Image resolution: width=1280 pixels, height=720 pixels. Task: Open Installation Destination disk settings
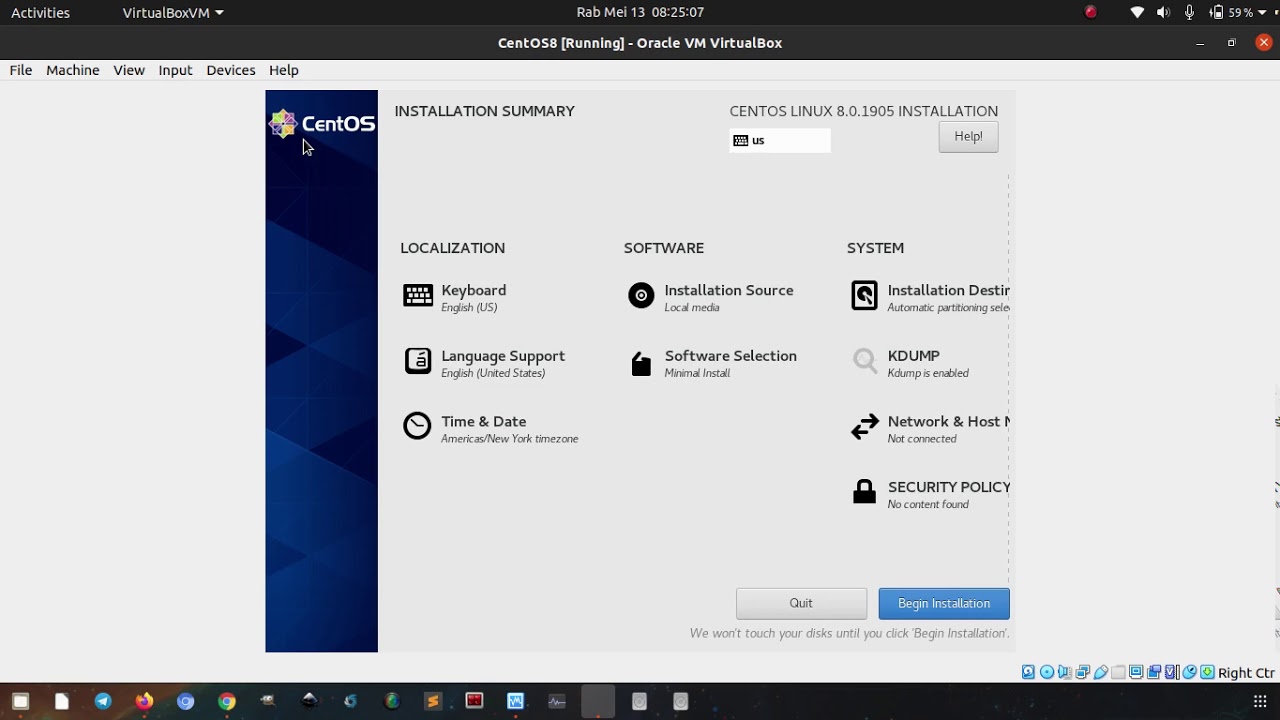pos(930,297)
